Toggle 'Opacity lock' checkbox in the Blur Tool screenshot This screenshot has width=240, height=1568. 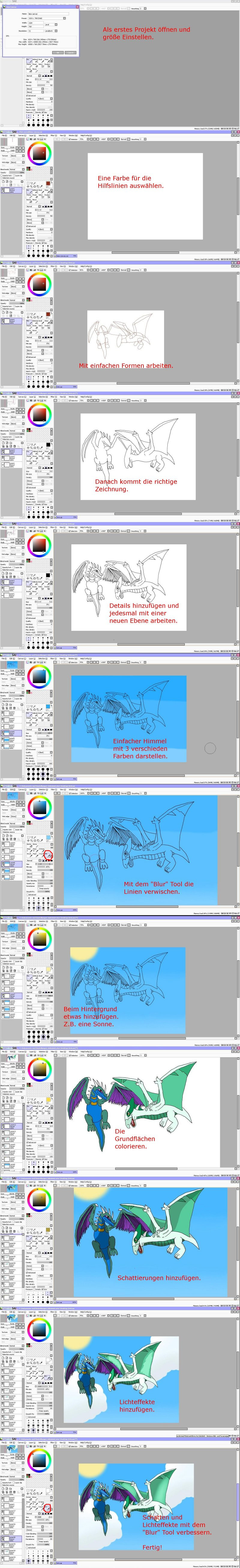(2, 830)
